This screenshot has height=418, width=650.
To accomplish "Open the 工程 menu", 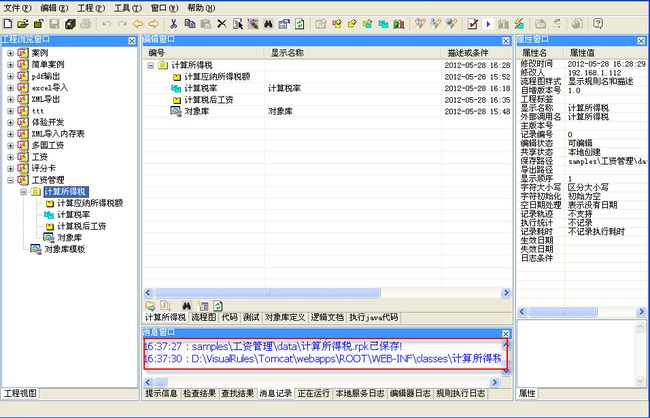I will pos(91,8).
